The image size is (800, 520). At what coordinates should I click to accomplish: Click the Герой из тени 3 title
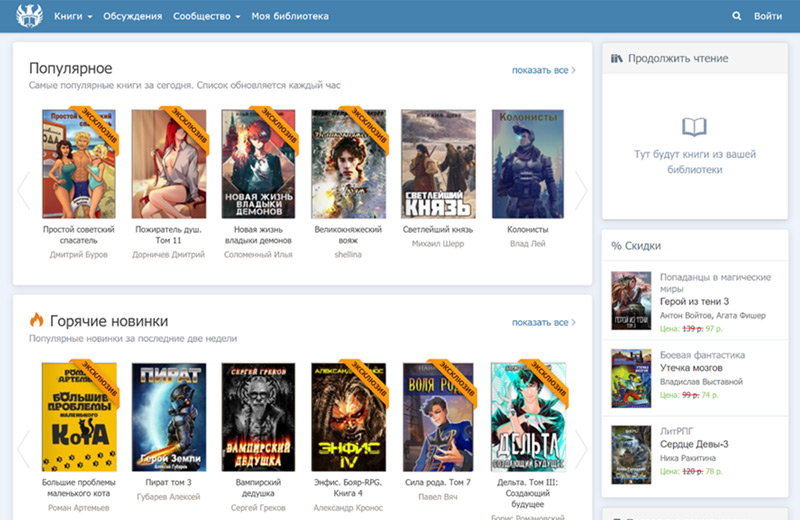694,302
